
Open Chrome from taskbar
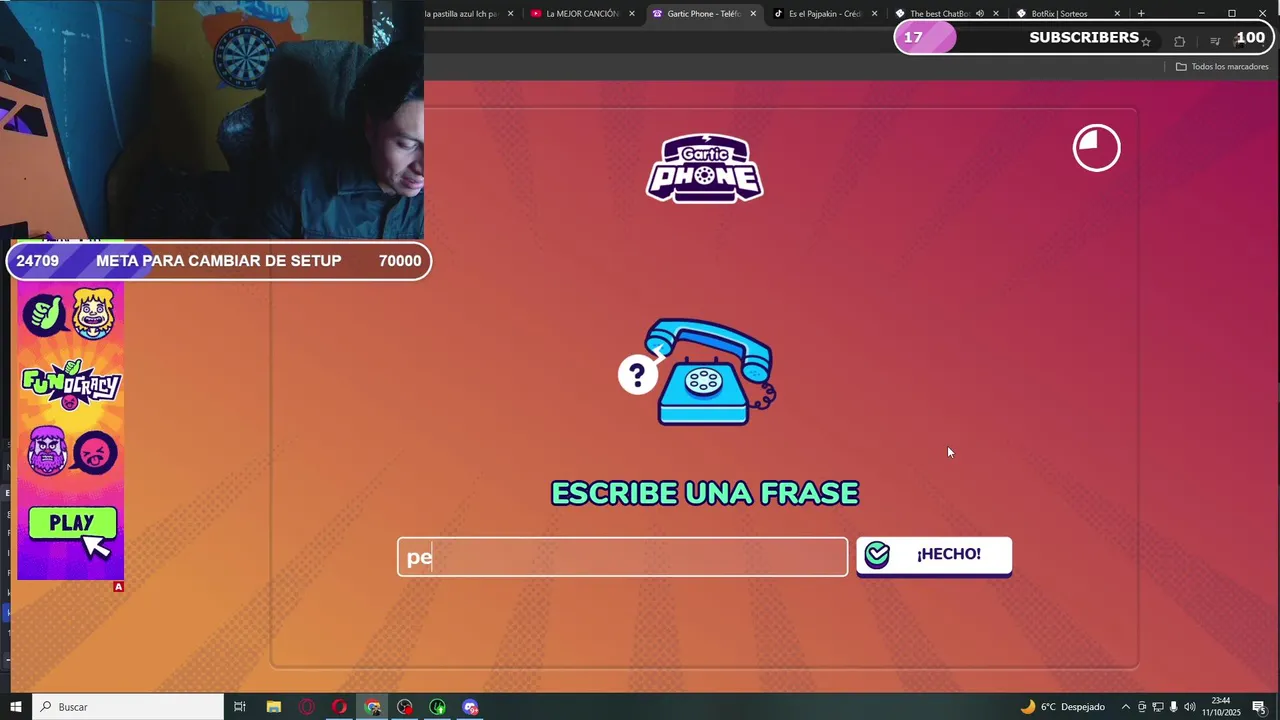pyautogui.click(x=372, y=707)
